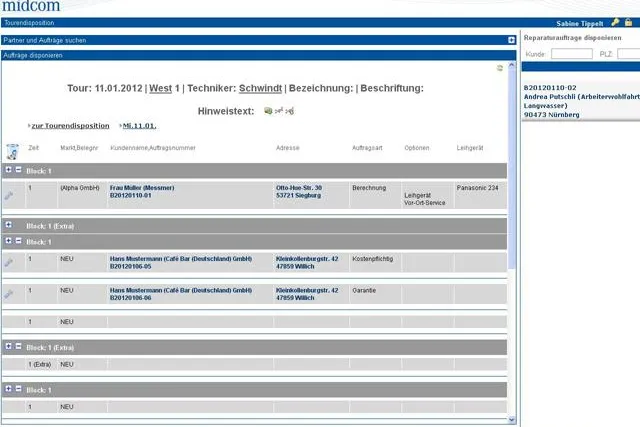Expand the Partner und Aufträge suchen panel
The width and height of the screenshot is (640, 427).
tap(511, 40)
